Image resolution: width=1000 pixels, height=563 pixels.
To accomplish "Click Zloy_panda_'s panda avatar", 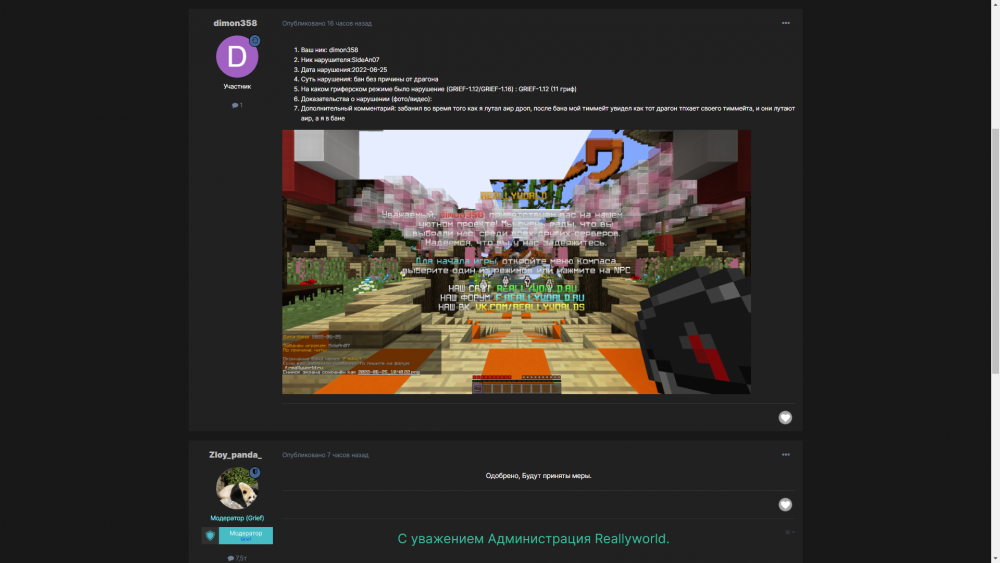I will coord(237,488).
